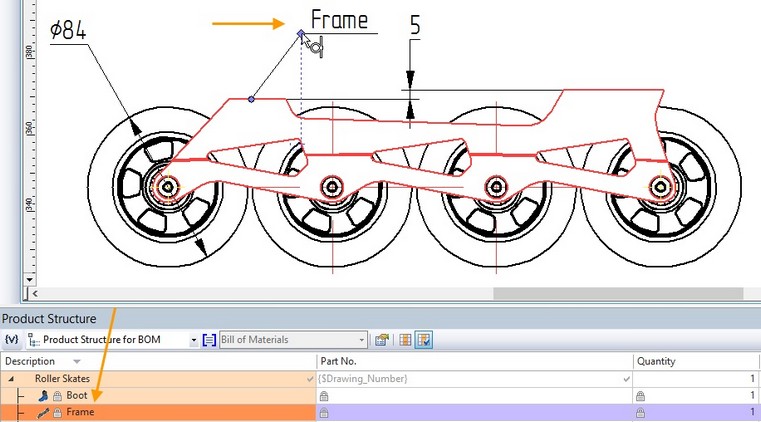Click the lock icon in Boot's Quantity cell
This screenshot has width=761, height=422.
640,396
